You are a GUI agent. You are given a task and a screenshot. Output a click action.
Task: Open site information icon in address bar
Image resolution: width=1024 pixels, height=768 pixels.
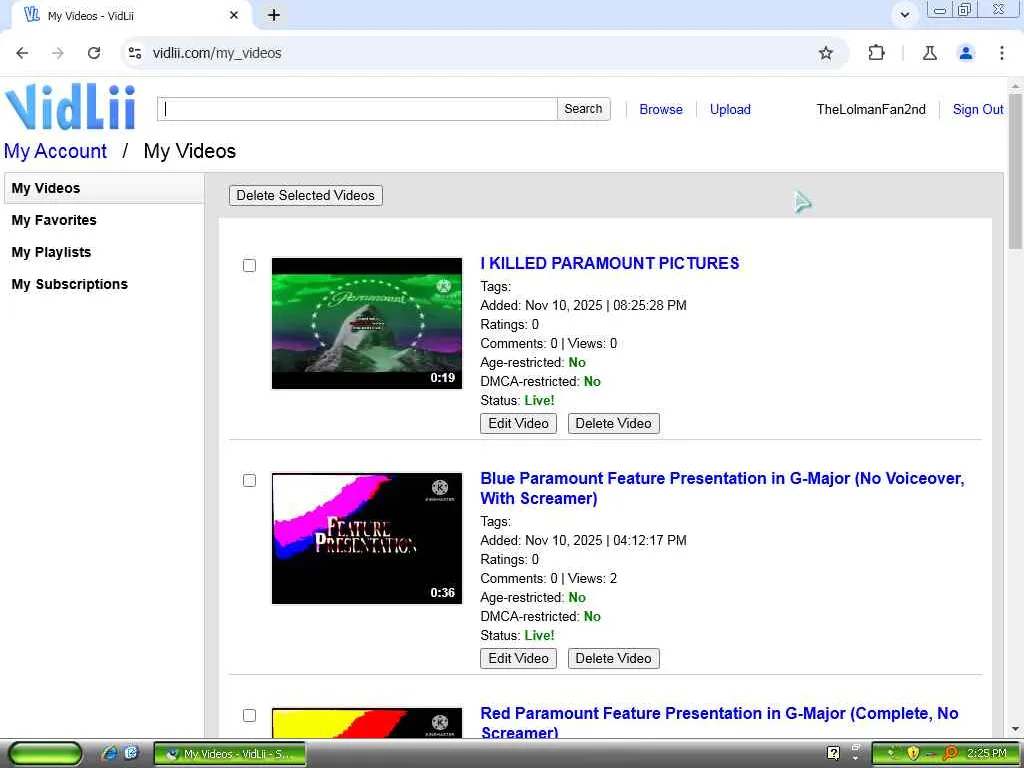pyautogui.click(x=135, y=53)
